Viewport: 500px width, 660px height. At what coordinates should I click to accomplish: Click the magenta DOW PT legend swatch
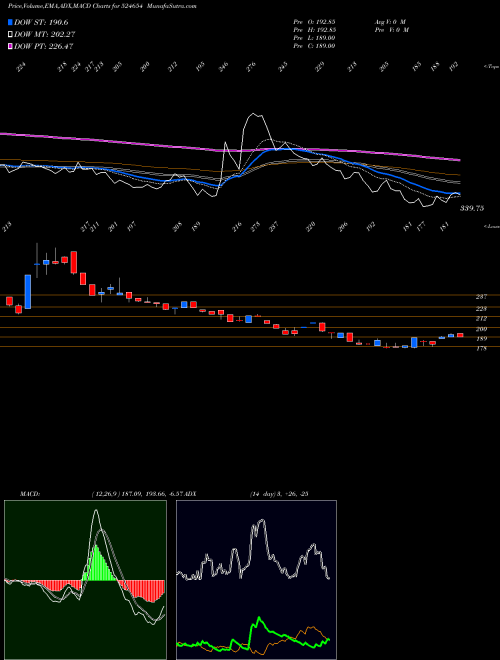(10, 46)
